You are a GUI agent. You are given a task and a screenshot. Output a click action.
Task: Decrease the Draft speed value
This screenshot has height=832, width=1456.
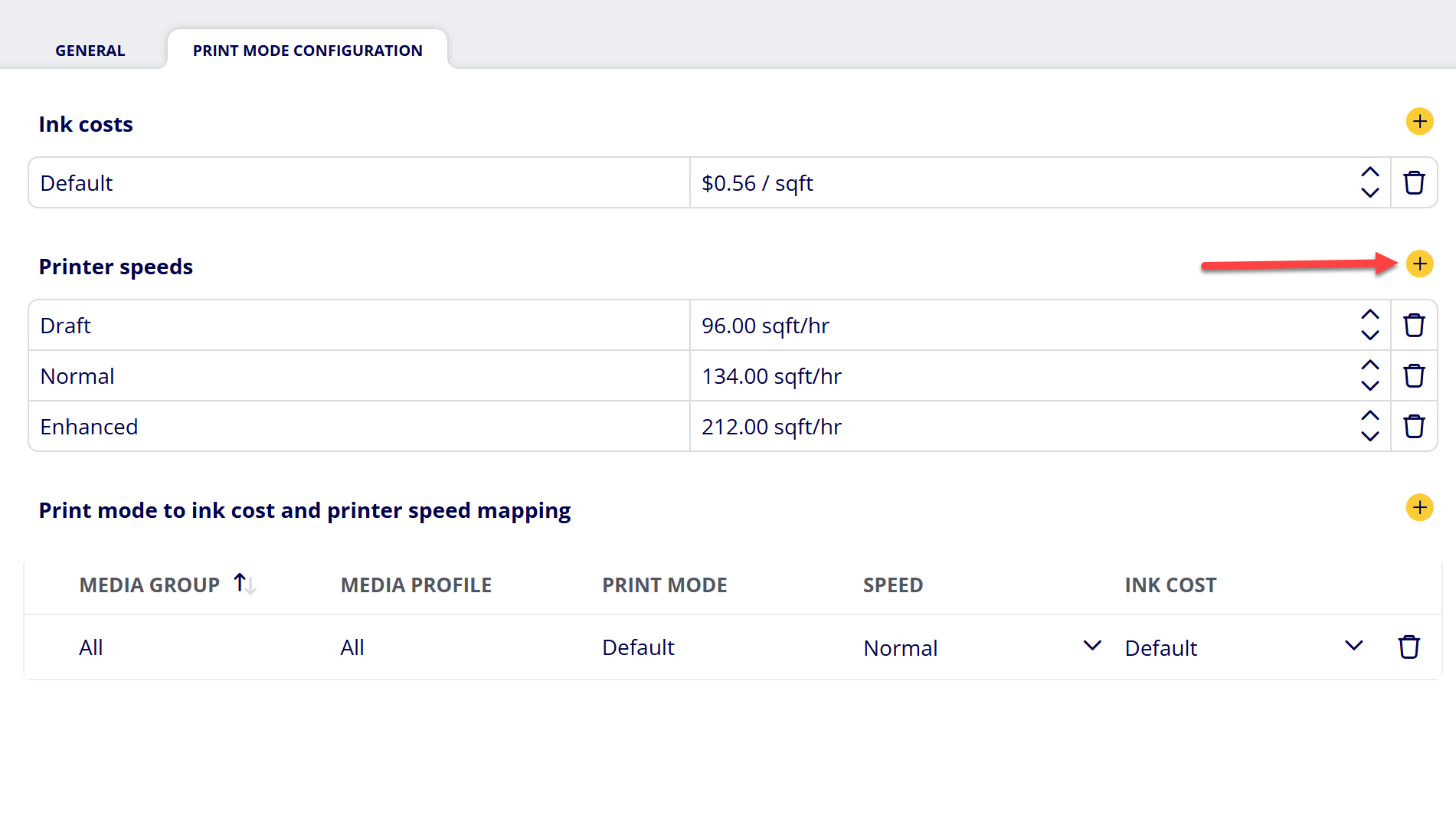click(x=1370, y=336)
